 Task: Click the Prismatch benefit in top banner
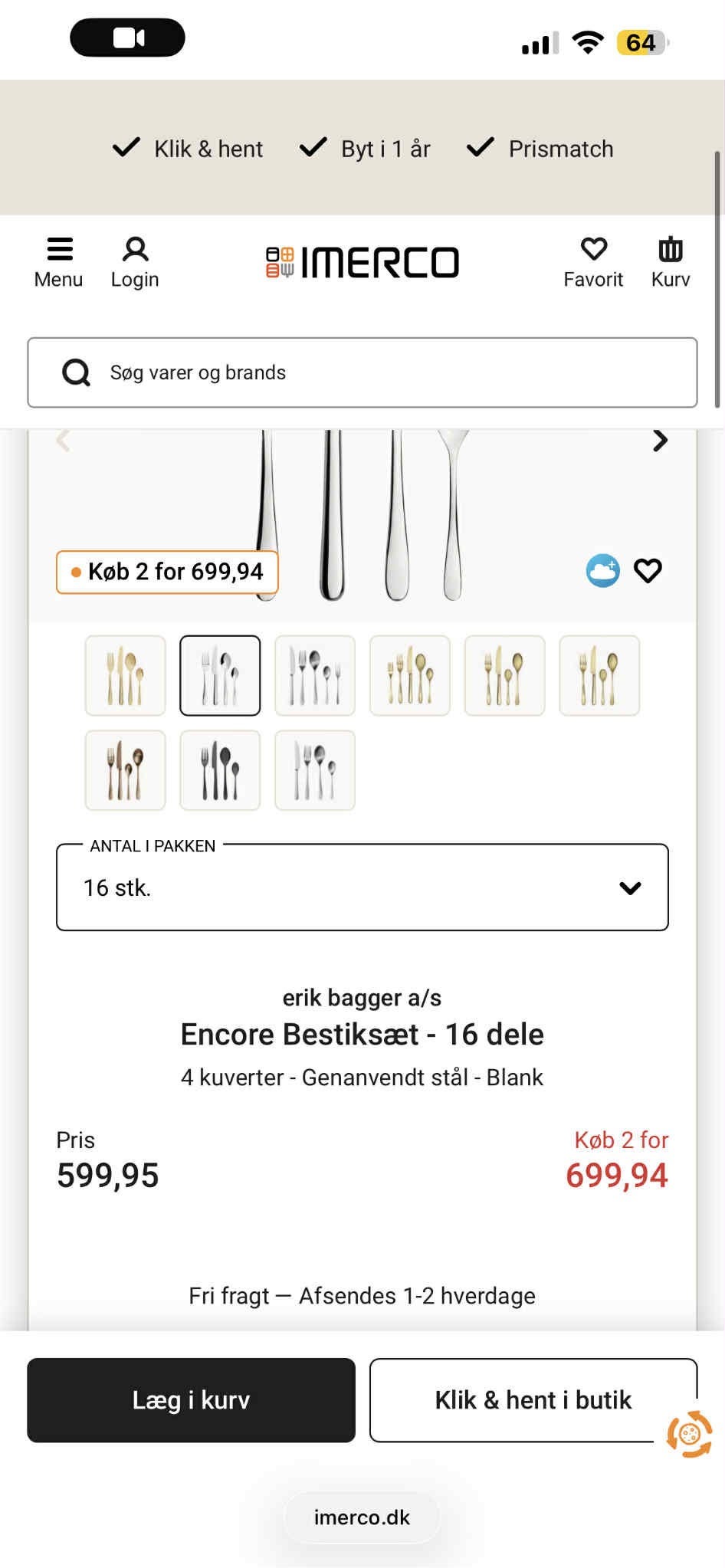click(541, 148)
